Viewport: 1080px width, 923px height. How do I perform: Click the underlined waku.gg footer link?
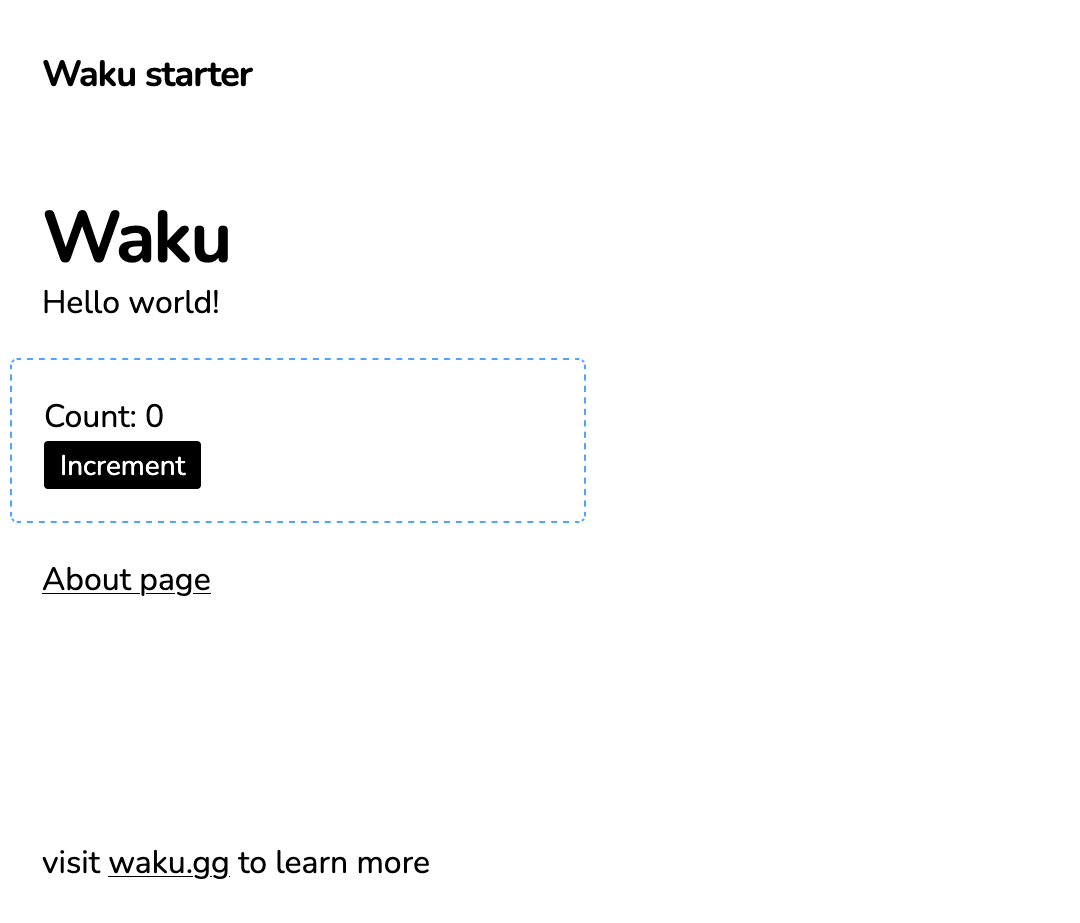coord(168,862)
